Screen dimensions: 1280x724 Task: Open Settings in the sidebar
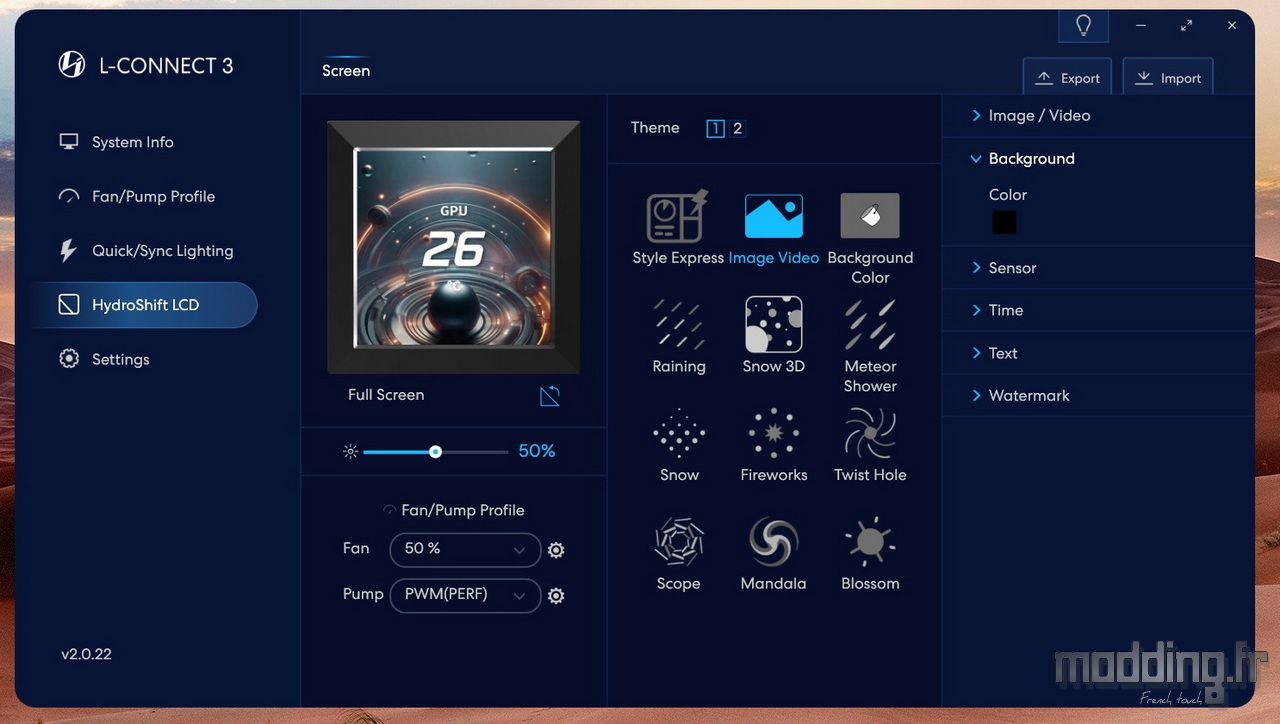coord(143,359)
